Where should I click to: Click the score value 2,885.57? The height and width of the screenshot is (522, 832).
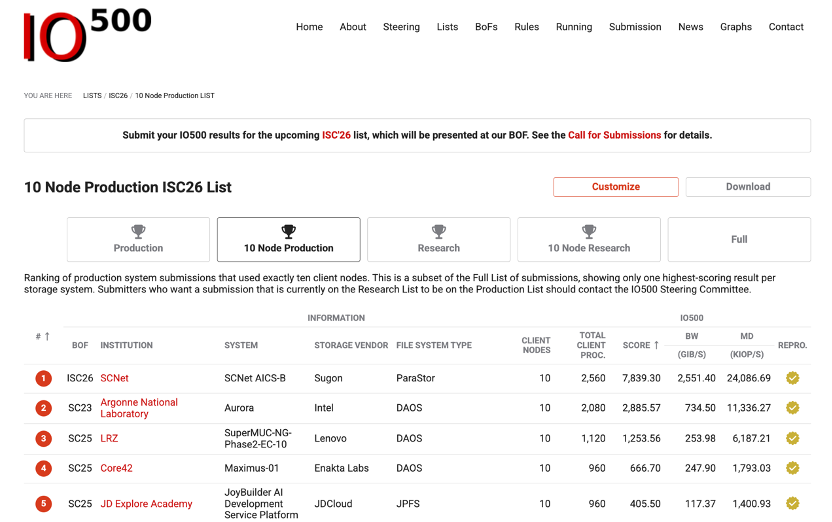(x=642, y=407)
